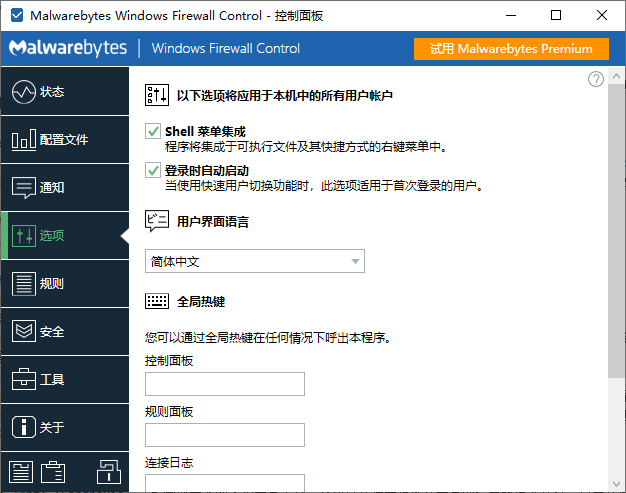This screenshot has width=626, height=493.
Task: Close the Firewall Control window
Action: [602, 16]
